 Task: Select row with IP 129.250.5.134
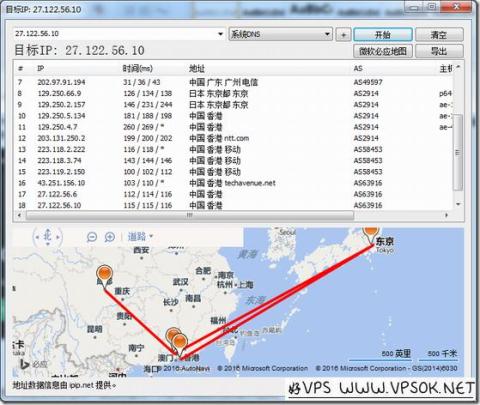pyautogui.click(x=233, y=116)
